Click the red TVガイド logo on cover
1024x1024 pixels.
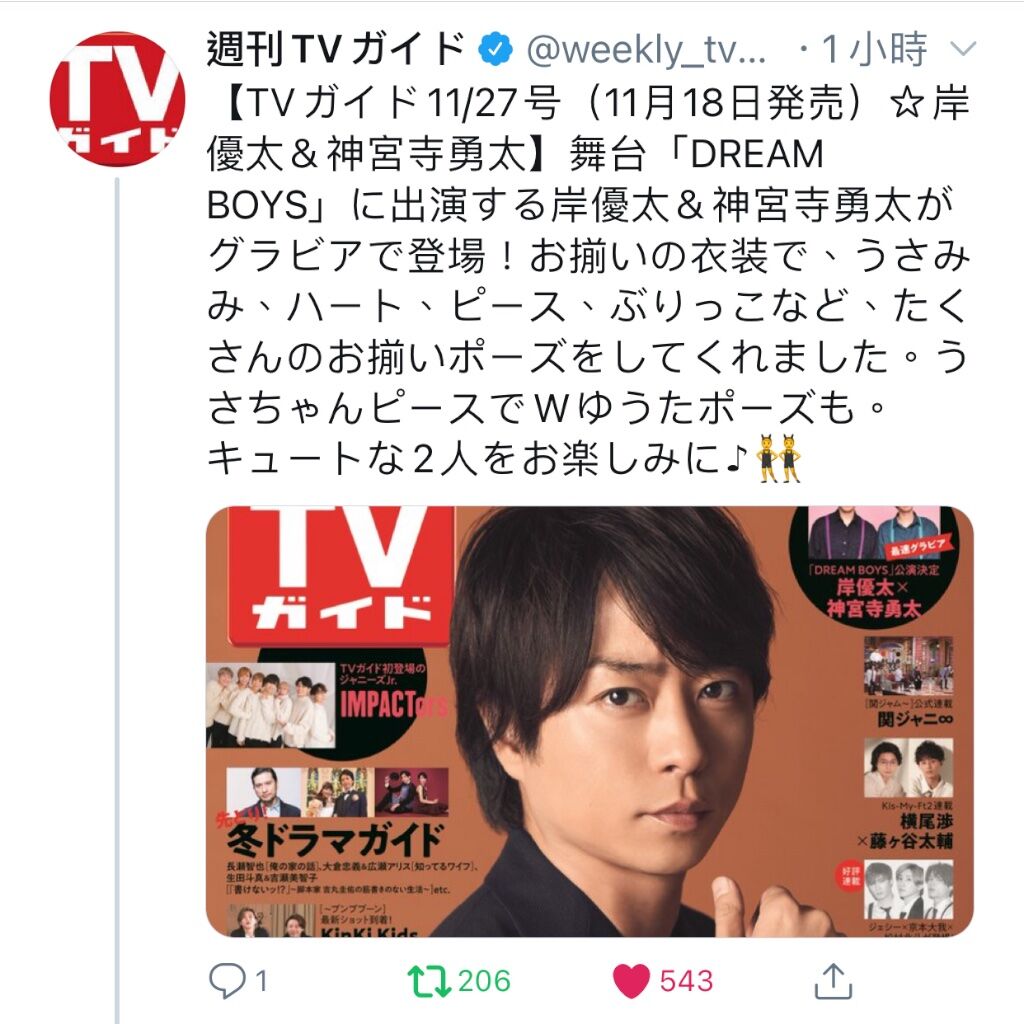(340, 575)
